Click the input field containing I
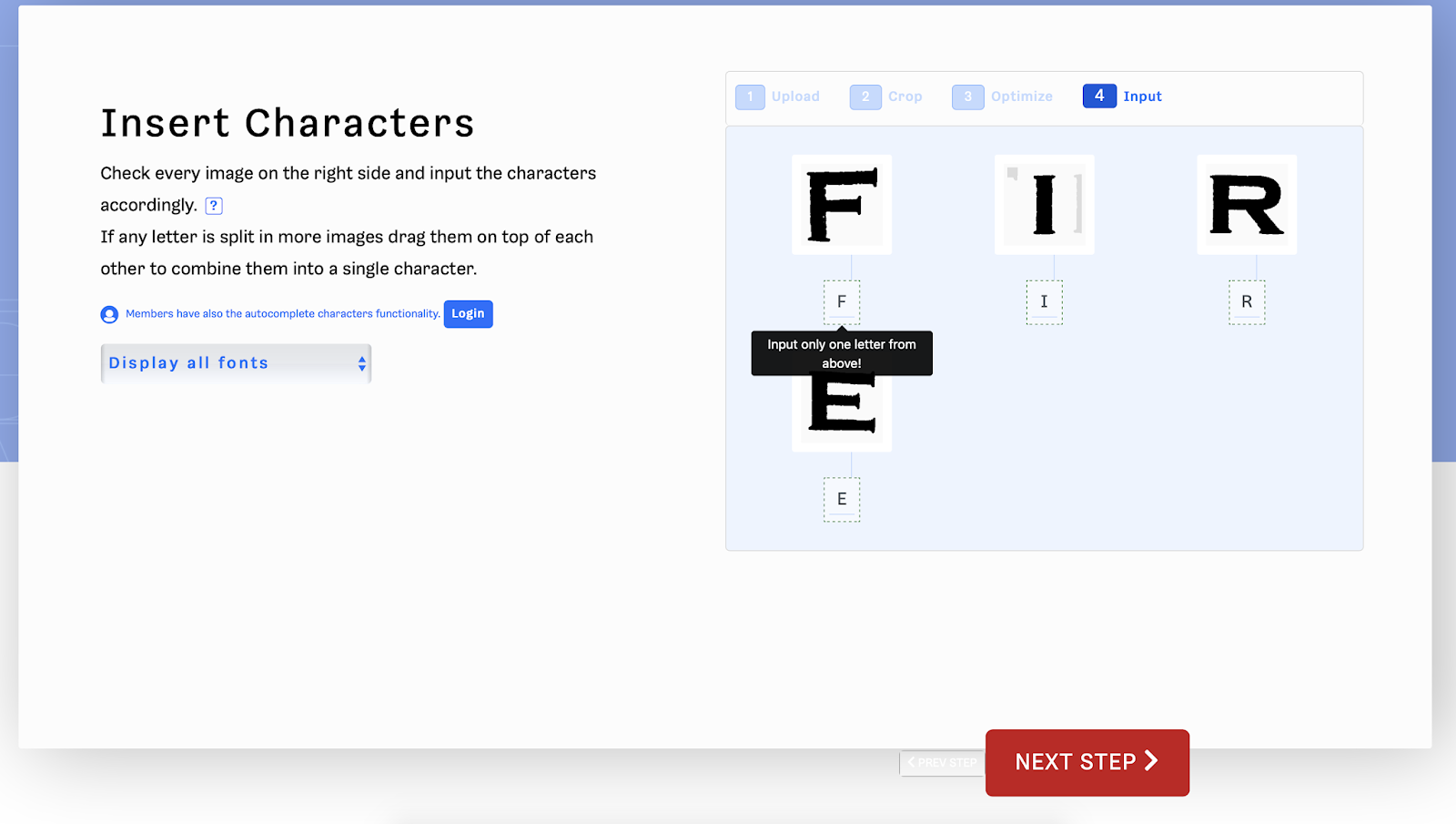This screenshot has width=1456, height=824. tap(1045, 302)
